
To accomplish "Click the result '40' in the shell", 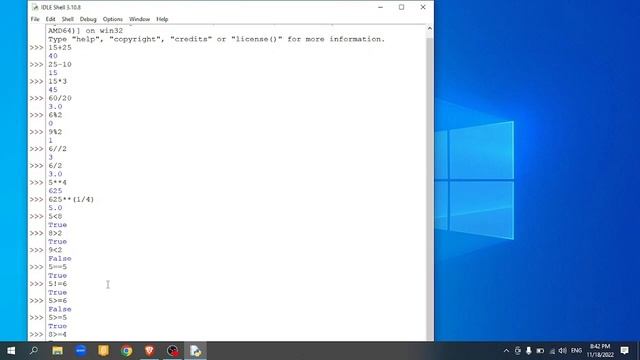I will [x=53, y=56].
